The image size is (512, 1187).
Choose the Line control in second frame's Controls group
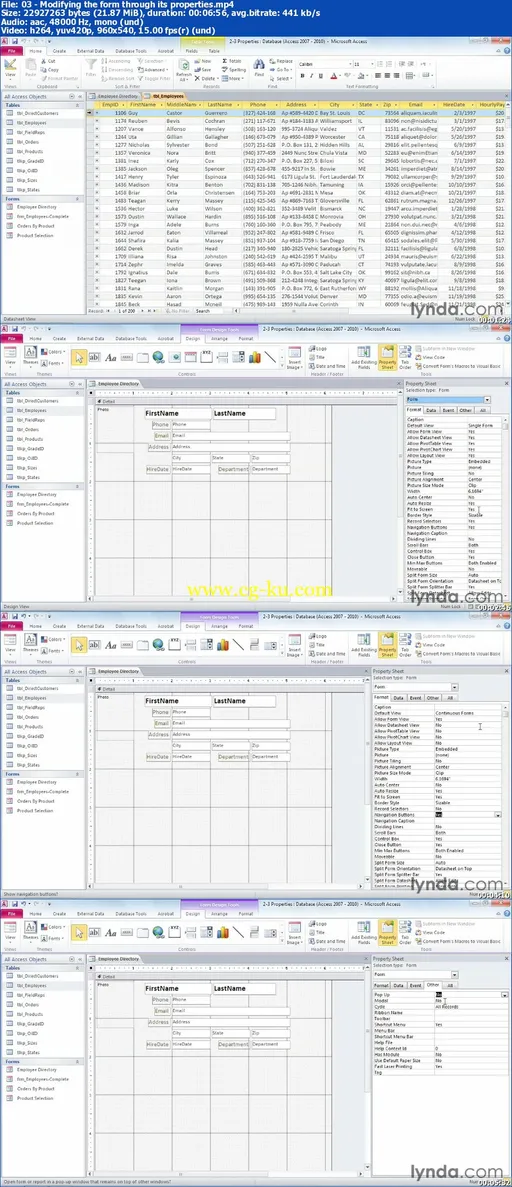pos(270,357)
